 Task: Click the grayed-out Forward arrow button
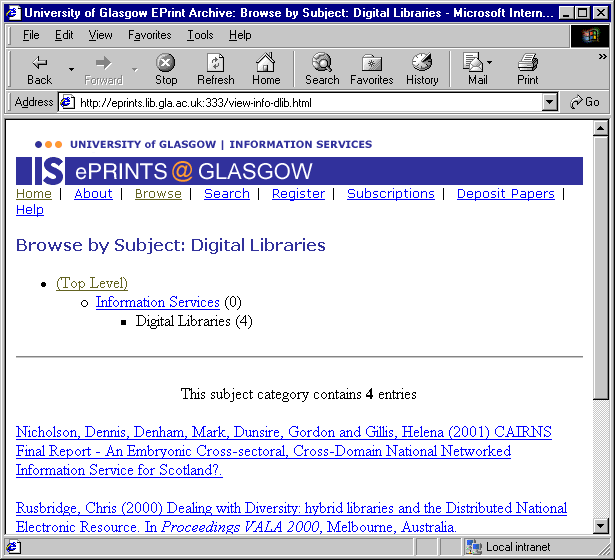(x=104, y=69)
